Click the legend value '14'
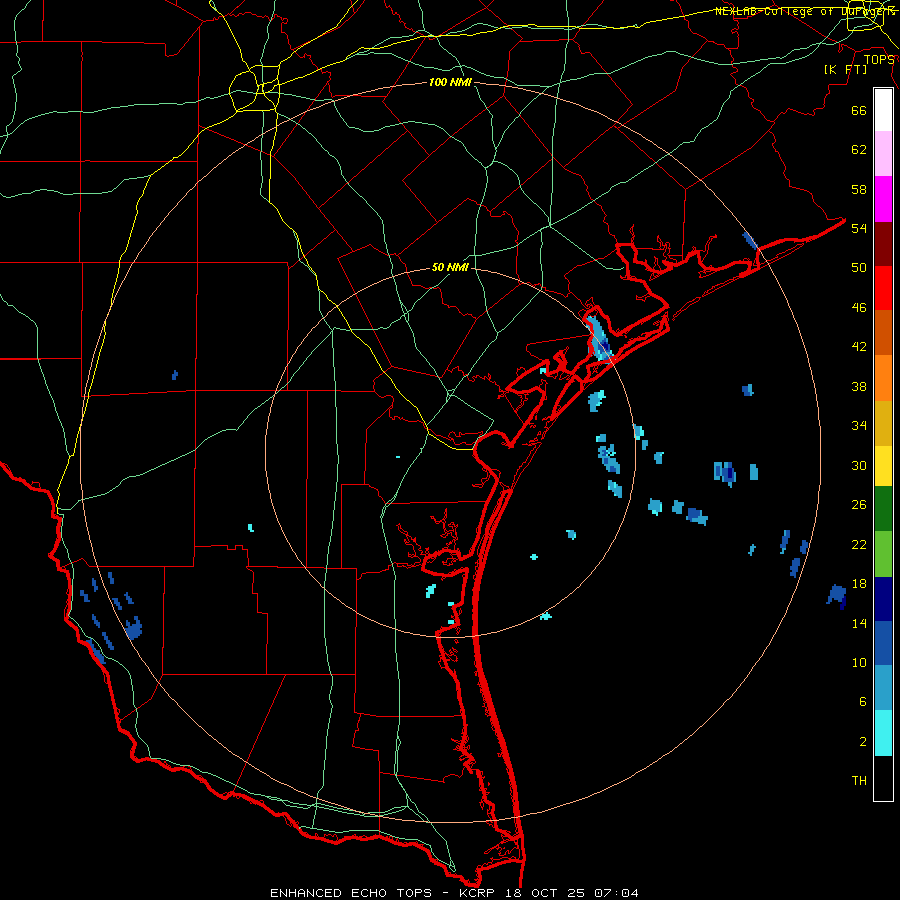 (x=859, y=623)
